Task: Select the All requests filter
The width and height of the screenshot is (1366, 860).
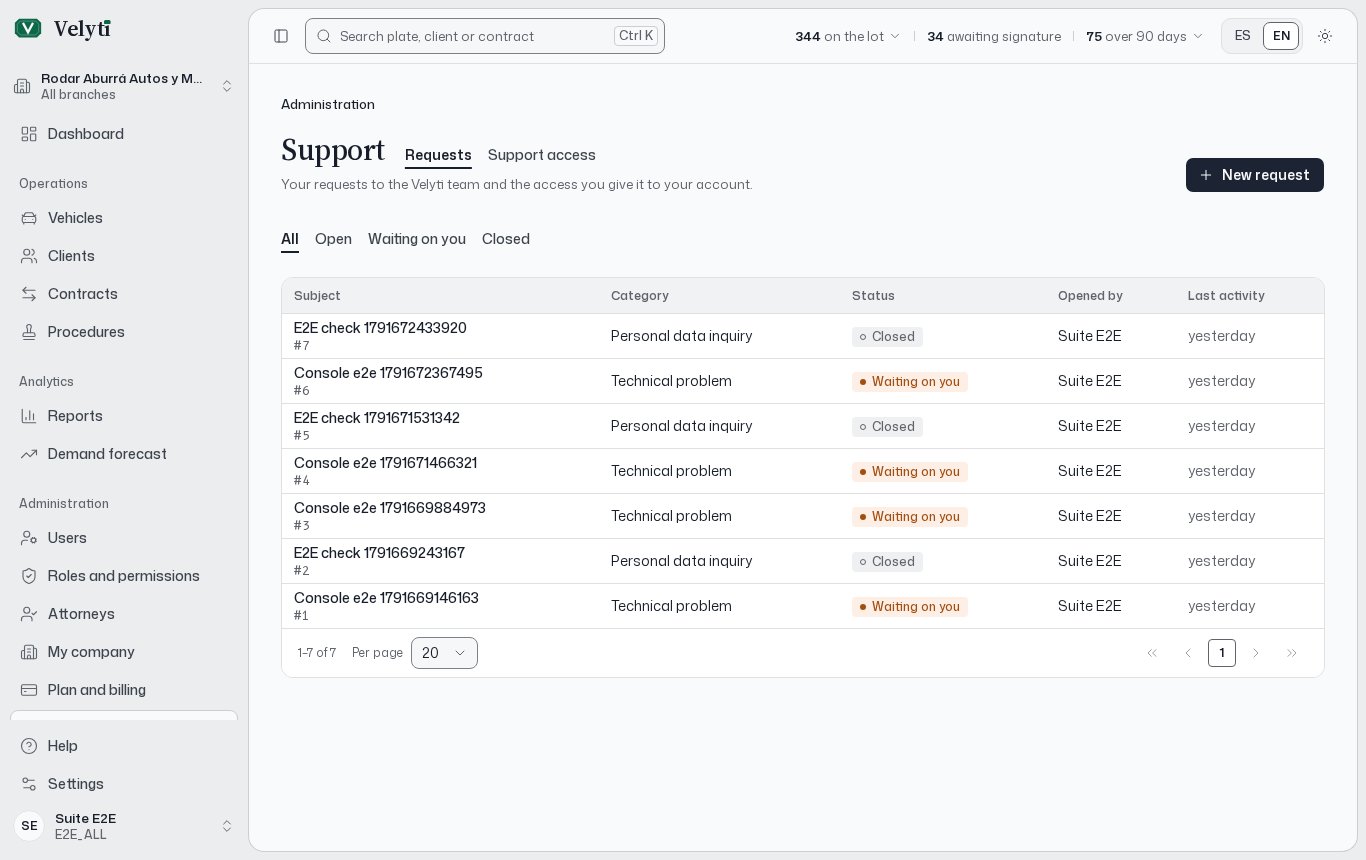Action: point(290,239)
